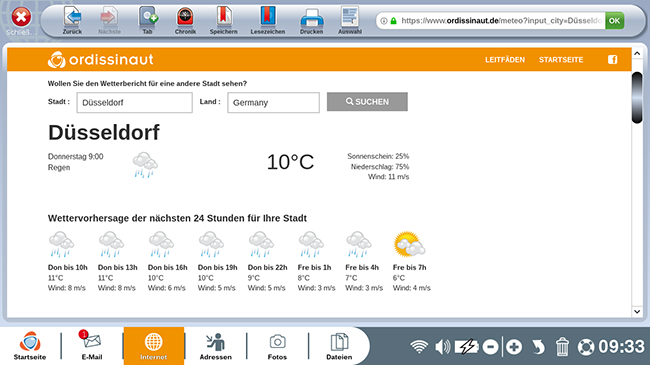
Task: Click the page scrollbar up arrow
Action: (x=637, y=53)
